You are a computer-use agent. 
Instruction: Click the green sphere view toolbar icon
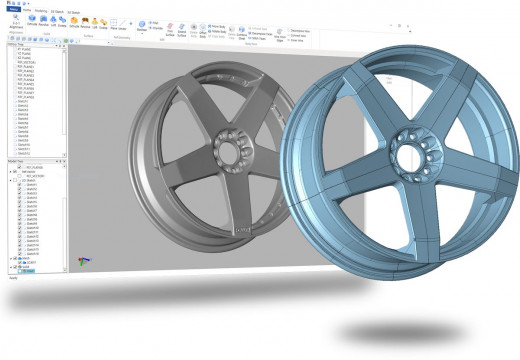[x=66, y=41]
